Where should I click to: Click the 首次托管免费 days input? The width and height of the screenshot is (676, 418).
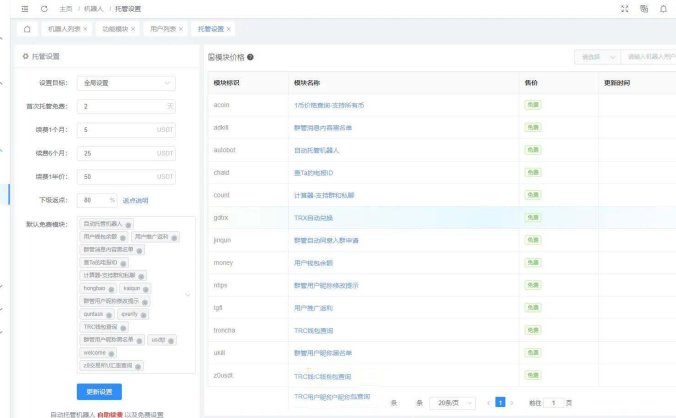pyautogui.click(x=126, y=106)
